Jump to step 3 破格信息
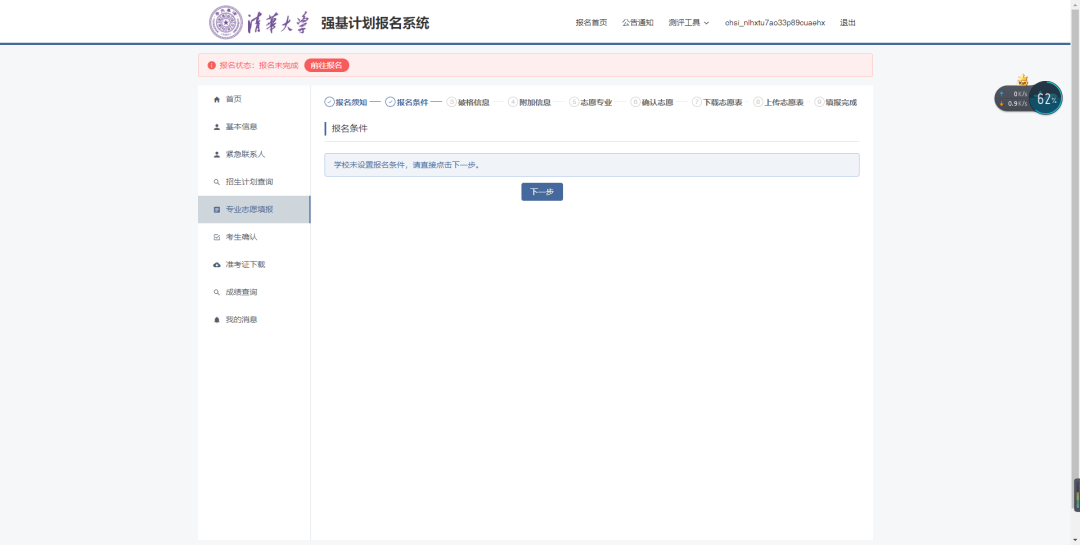This screenshot has width=1080, height=545. [468, 102]
